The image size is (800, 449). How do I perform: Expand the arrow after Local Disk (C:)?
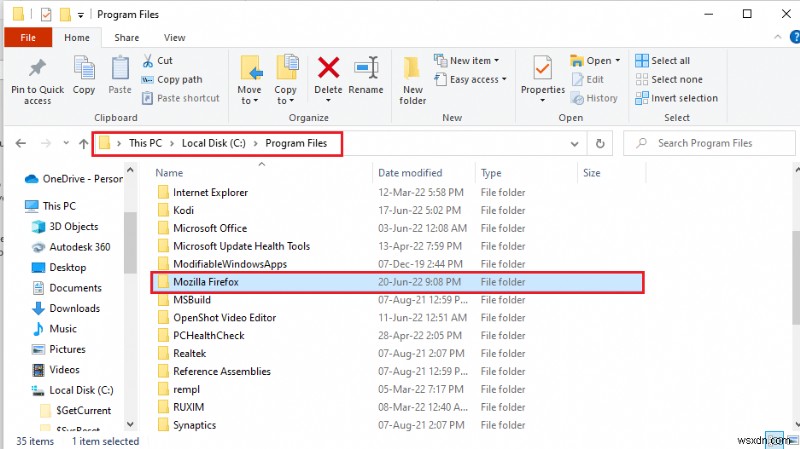click(255, 144)
